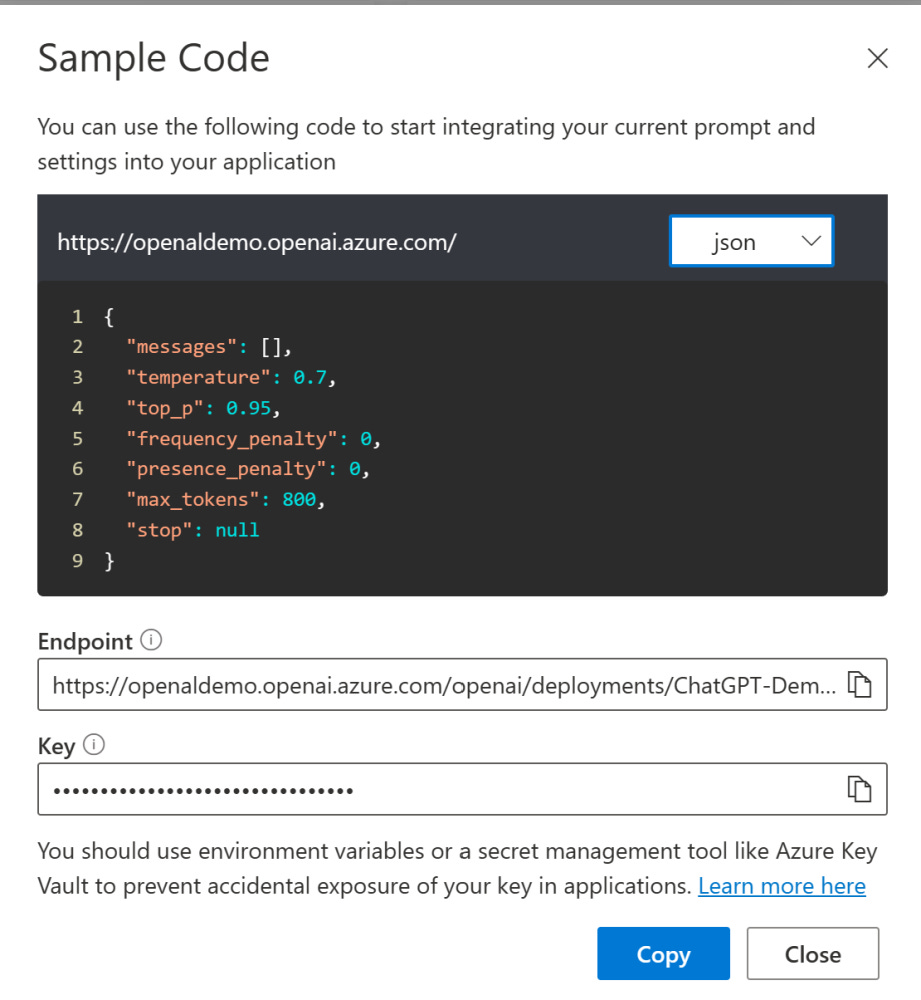The width and height of the screenshot is (921, 1000).
Task: Click the masked Key input field
Action: tap(440, 789)
